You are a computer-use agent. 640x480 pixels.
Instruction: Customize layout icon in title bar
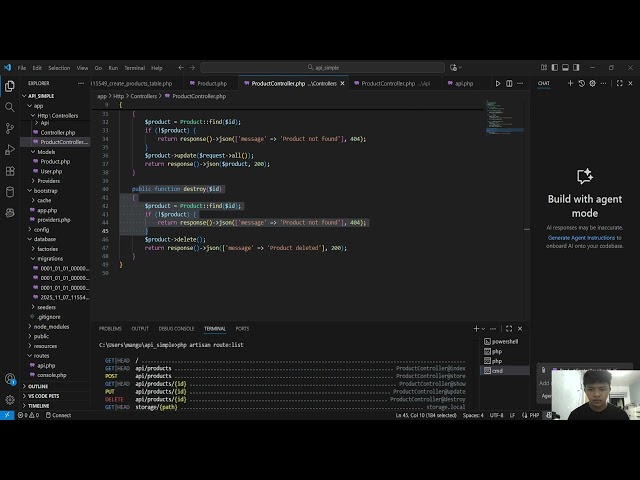click(x=544, y=68)
